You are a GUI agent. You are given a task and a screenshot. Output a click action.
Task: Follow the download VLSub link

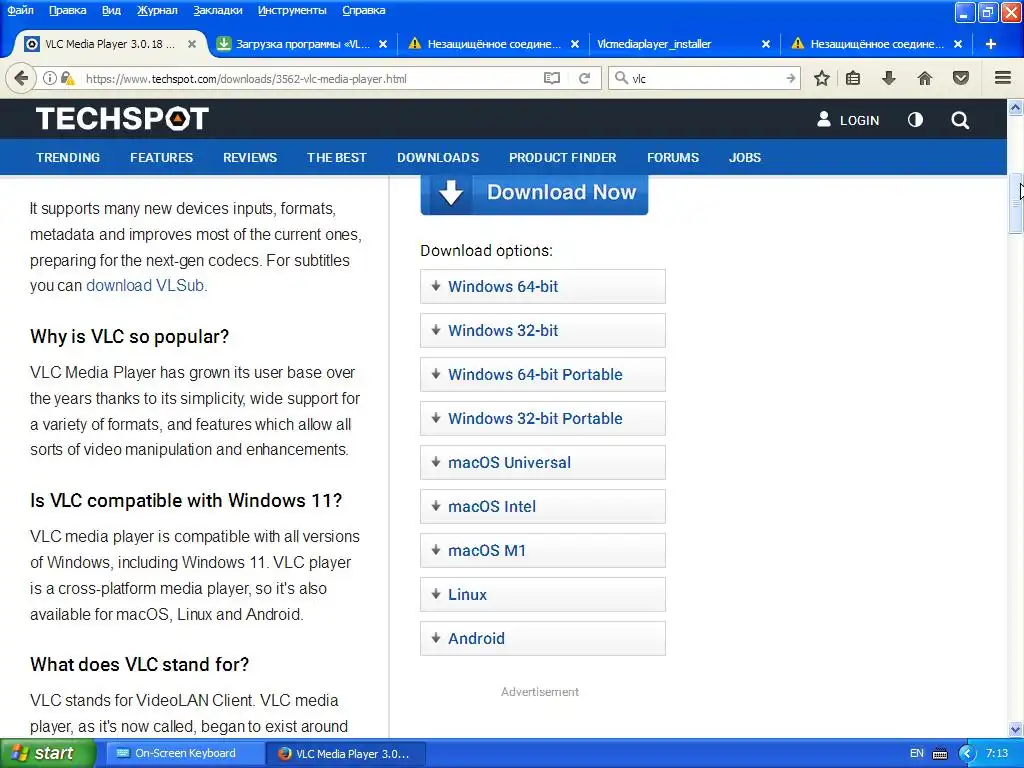point(145,285)
